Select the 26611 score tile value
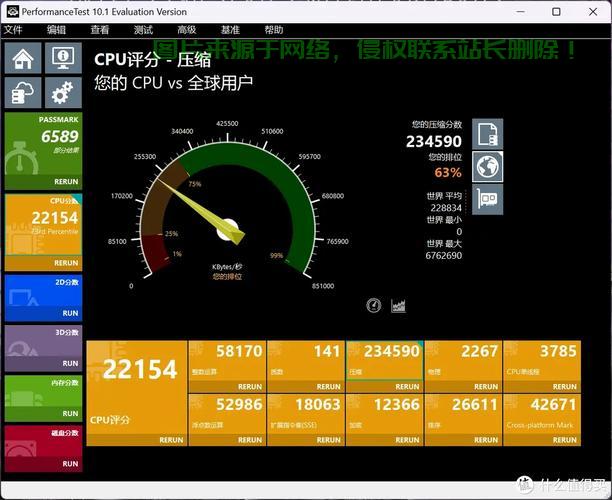Screen dimensions: 612x500 point(475,404)
